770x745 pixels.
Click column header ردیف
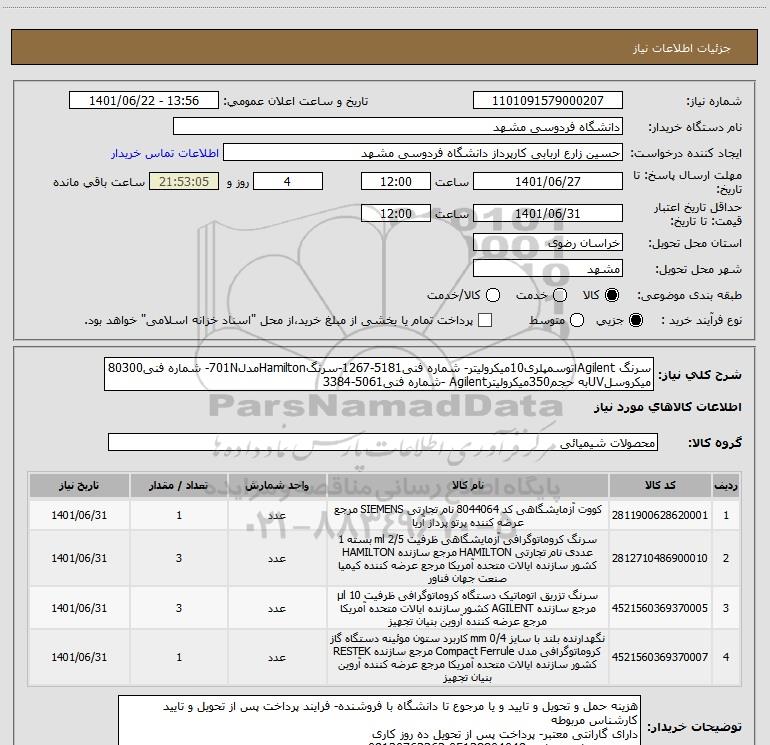click(x=726, y=486)
